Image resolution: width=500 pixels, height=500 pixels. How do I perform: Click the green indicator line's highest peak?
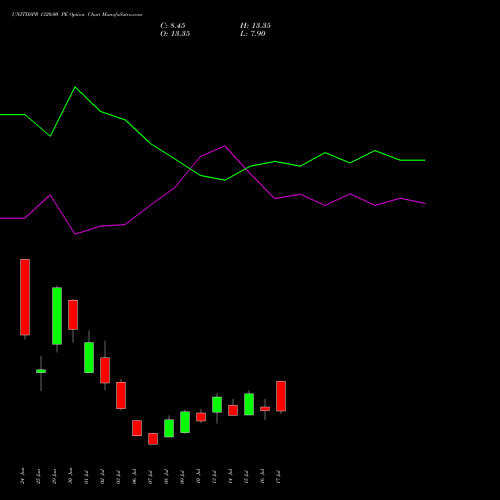click(x=75, y=87)
